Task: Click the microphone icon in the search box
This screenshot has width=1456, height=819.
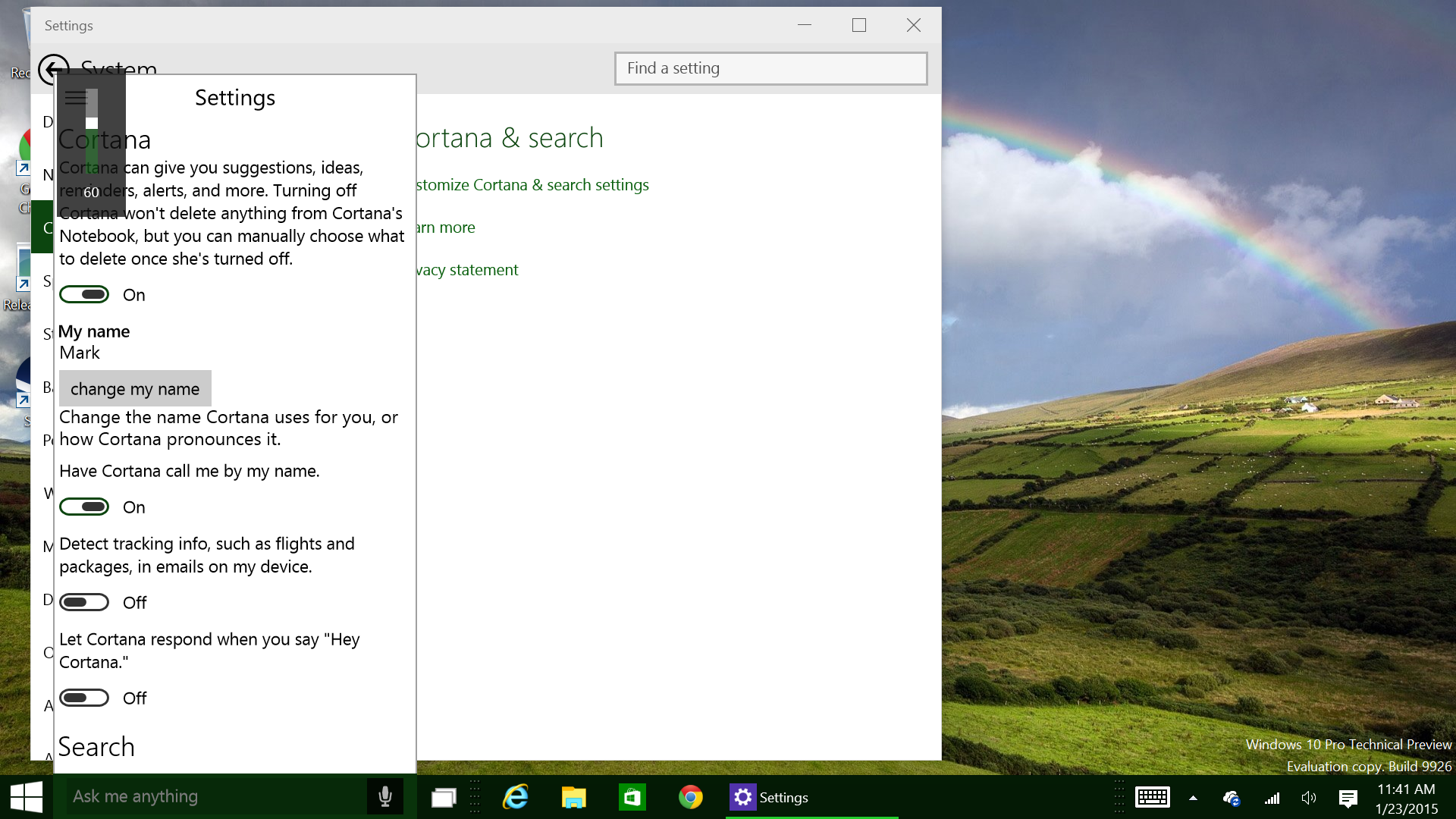Action: point(385,796)
